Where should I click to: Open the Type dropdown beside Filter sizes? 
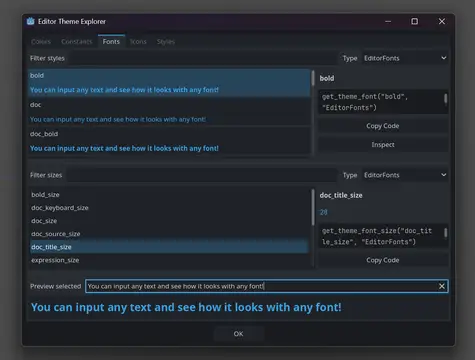coord(405,175)
